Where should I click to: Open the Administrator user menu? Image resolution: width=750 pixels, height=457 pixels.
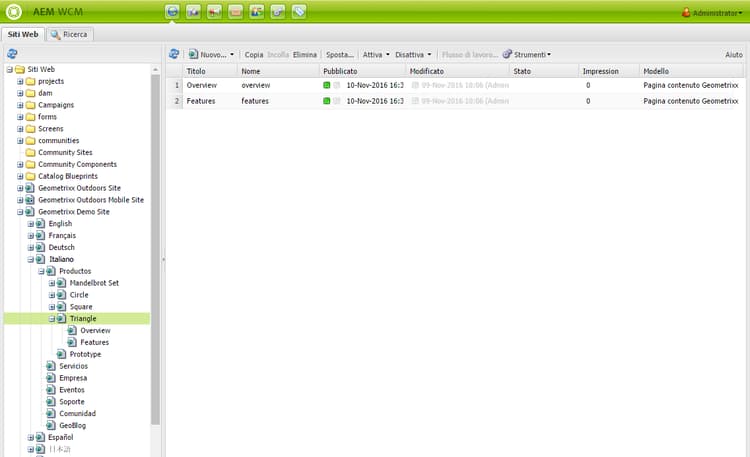[713, 13]
